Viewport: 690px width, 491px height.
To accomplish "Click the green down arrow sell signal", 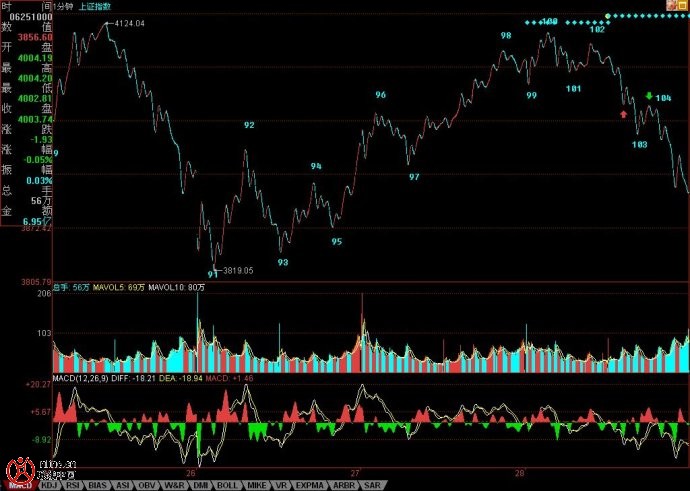I will click(x=648, y=96).
